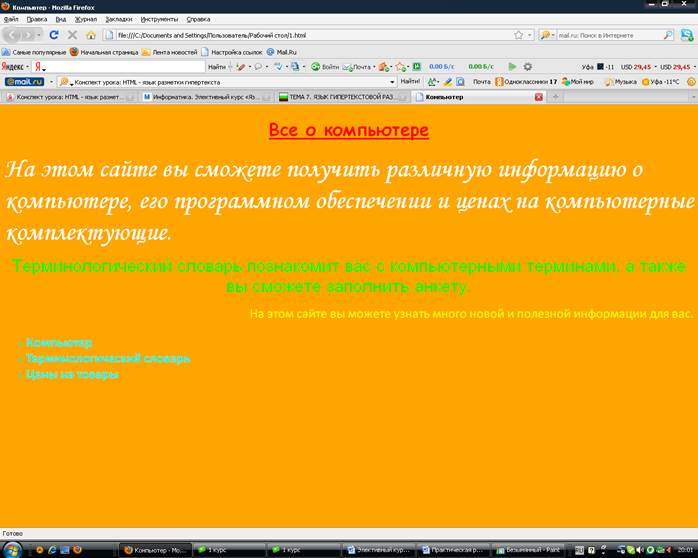Image resolution: width=698 pixels, height=558 pixels.
Task: Open the recent pages dropdown beside forward arrow
Action: click(x=39, y=35)
